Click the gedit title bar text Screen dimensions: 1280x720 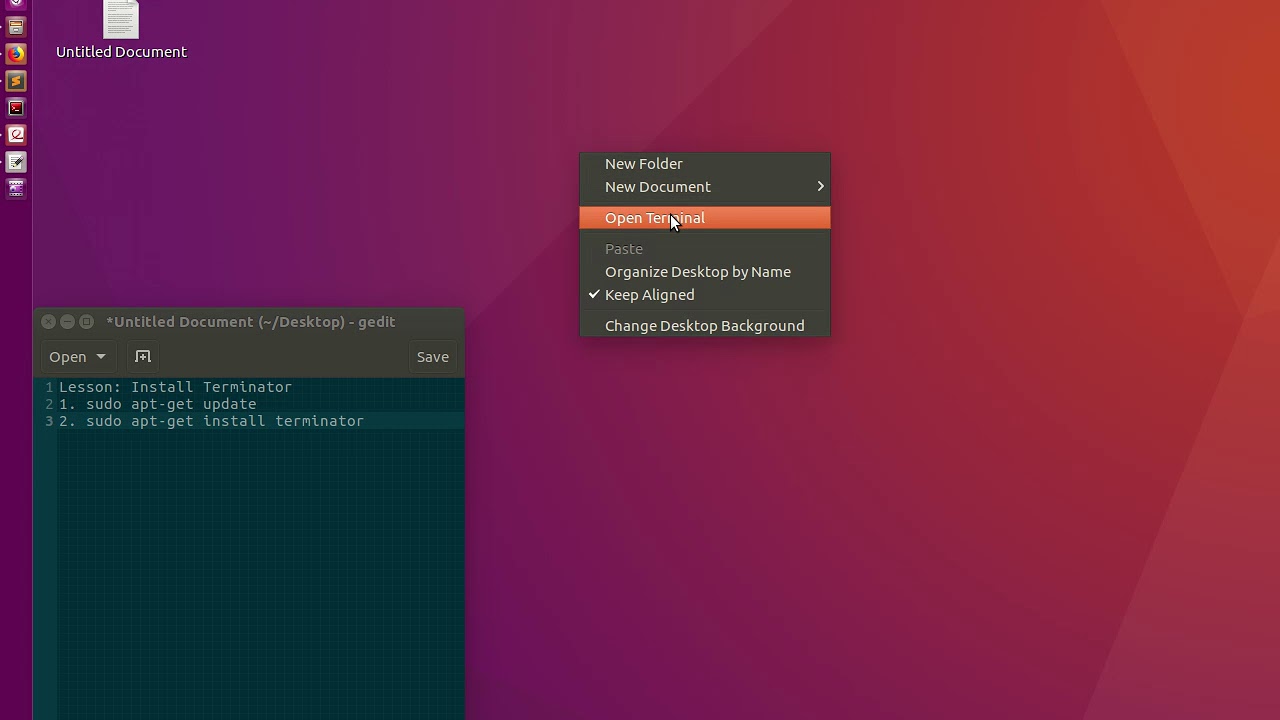click(251, 322)
